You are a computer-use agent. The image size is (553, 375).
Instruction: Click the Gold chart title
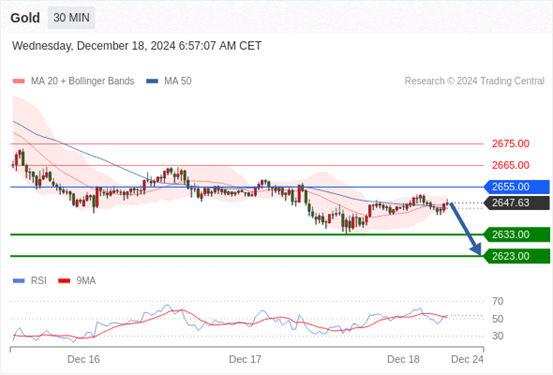[x=25, y=18]
